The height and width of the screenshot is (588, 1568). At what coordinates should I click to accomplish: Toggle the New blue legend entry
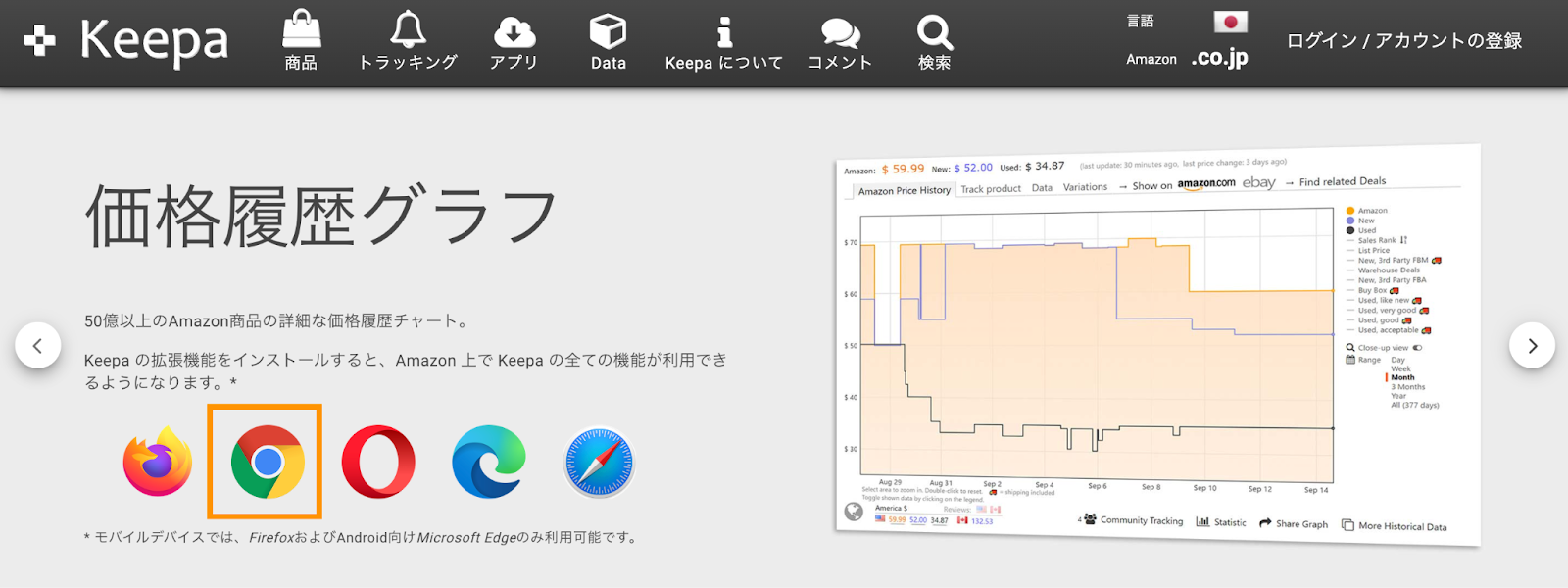[x=1360, y=220]
